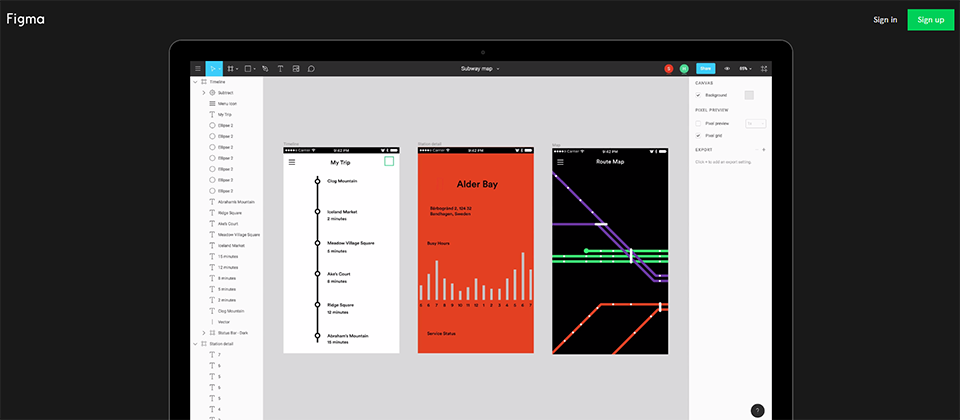The image size is (960, 420).
Task: Open the zoom percentage dropdown
Action: pos(745,69)
